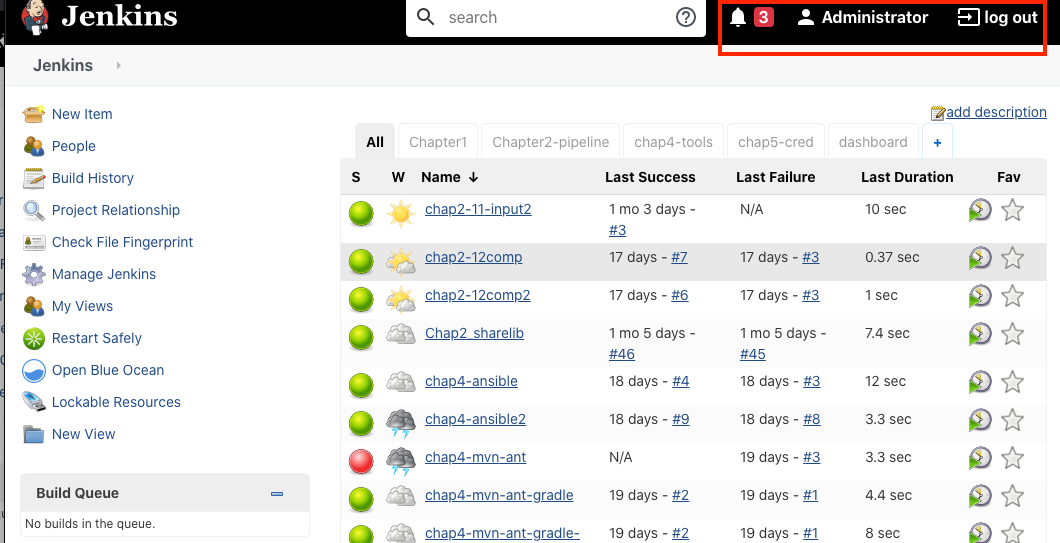1060x543 pixels.
Task: Switch to the Chapter2-pipeline tab
Action: click(x=550, y=142)
